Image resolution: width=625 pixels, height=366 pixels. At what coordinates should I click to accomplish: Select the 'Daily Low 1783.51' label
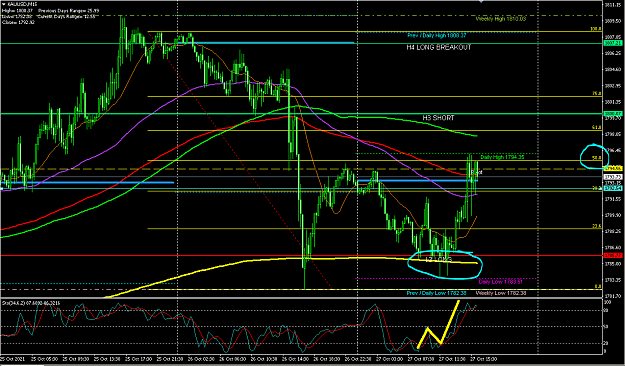(500, 282)
